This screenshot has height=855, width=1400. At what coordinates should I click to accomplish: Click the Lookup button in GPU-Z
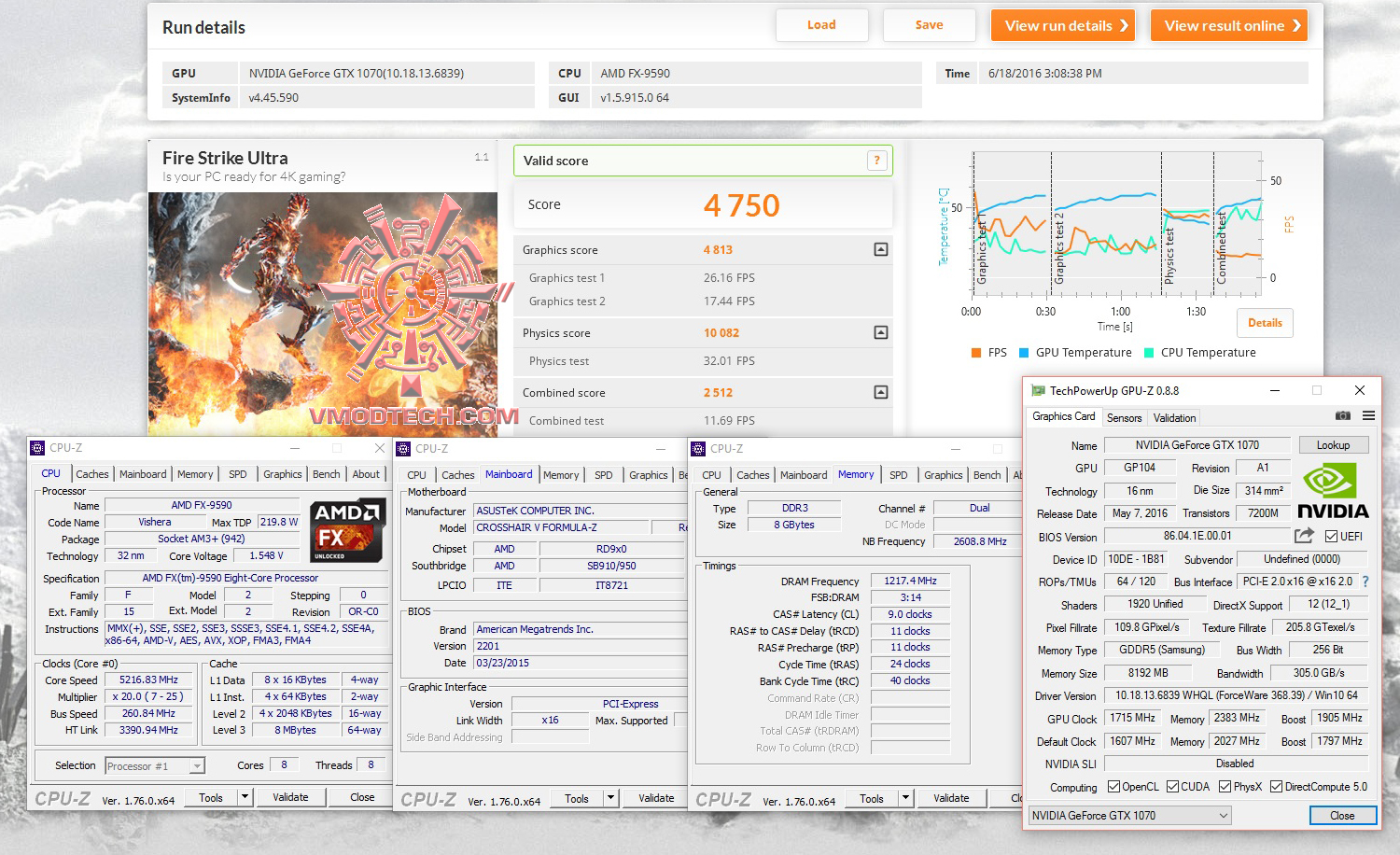[1333, 445]
